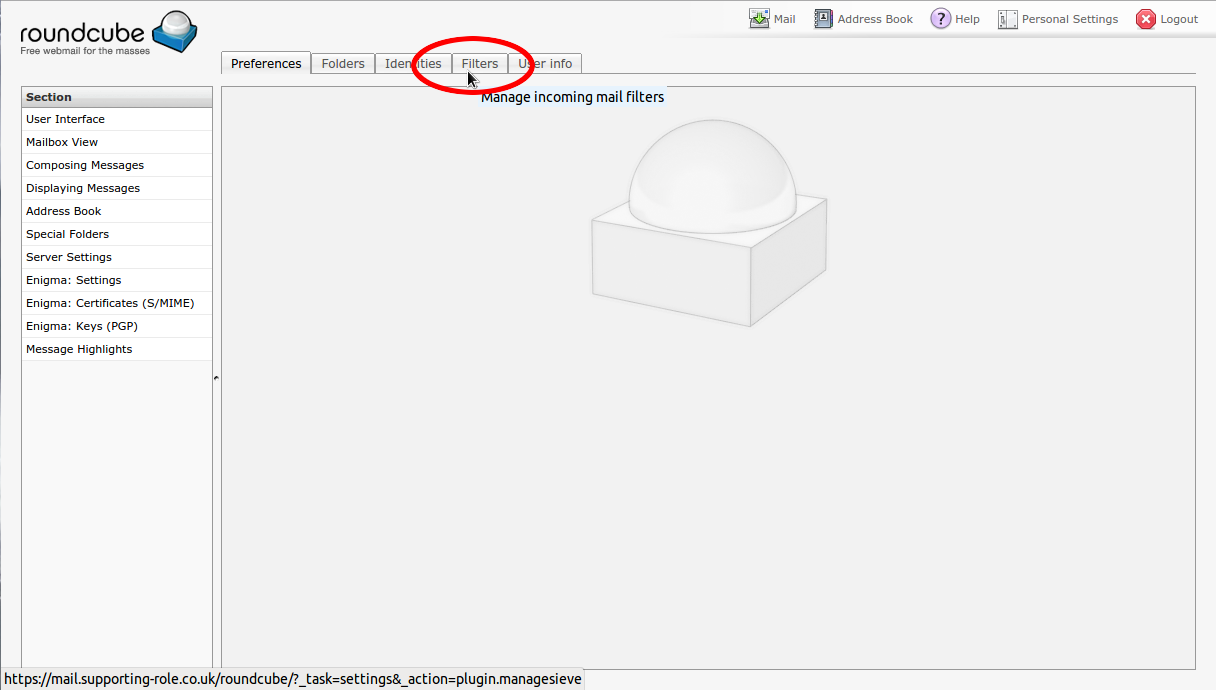The image size is (1216, 690).
Task: Select Mailbox View section
Action: (x=62, y=142)
